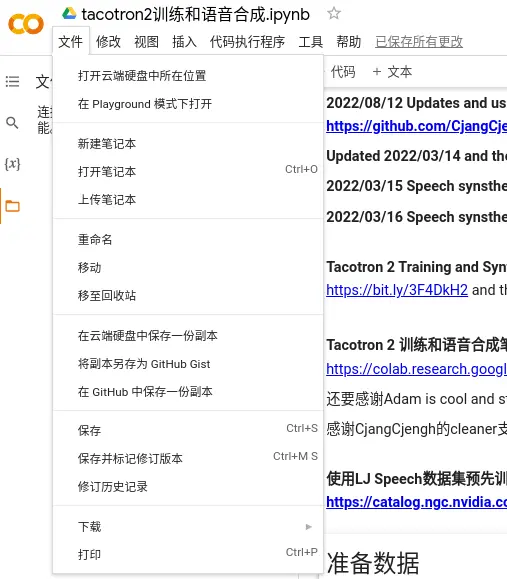Expand the 下载 submenu arrow
This screenshot has width=507, height=579.
309,527
